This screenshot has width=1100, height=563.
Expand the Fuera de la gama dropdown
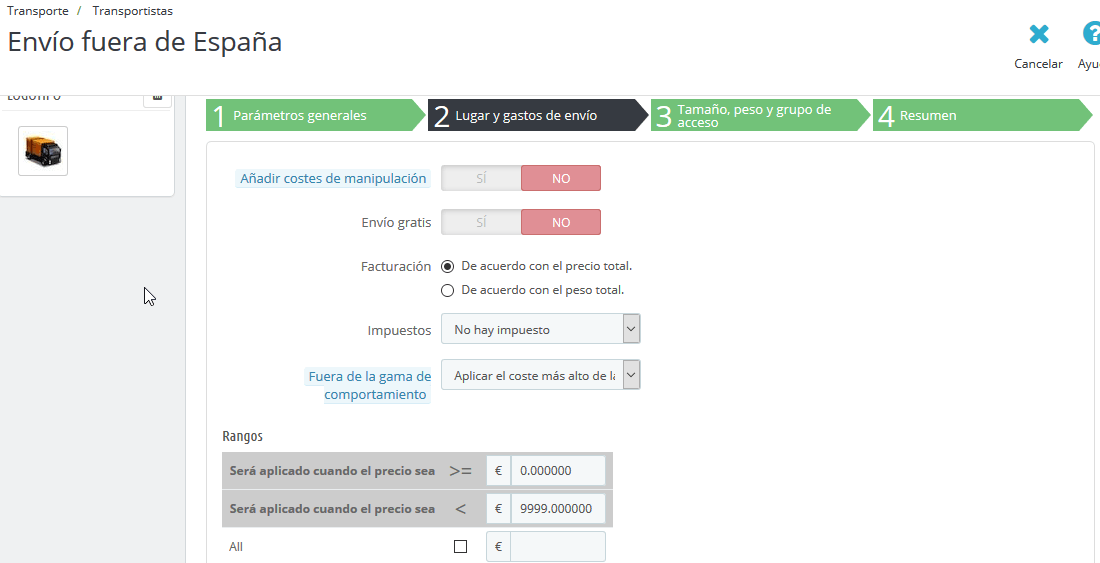(540, 375)
